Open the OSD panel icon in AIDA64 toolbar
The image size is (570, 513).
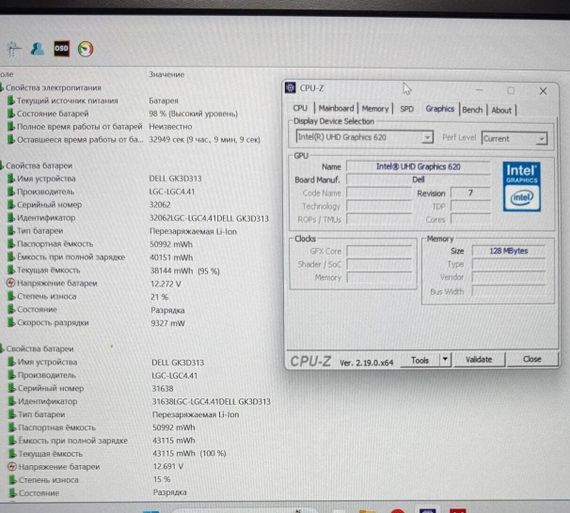pos(61,48)
